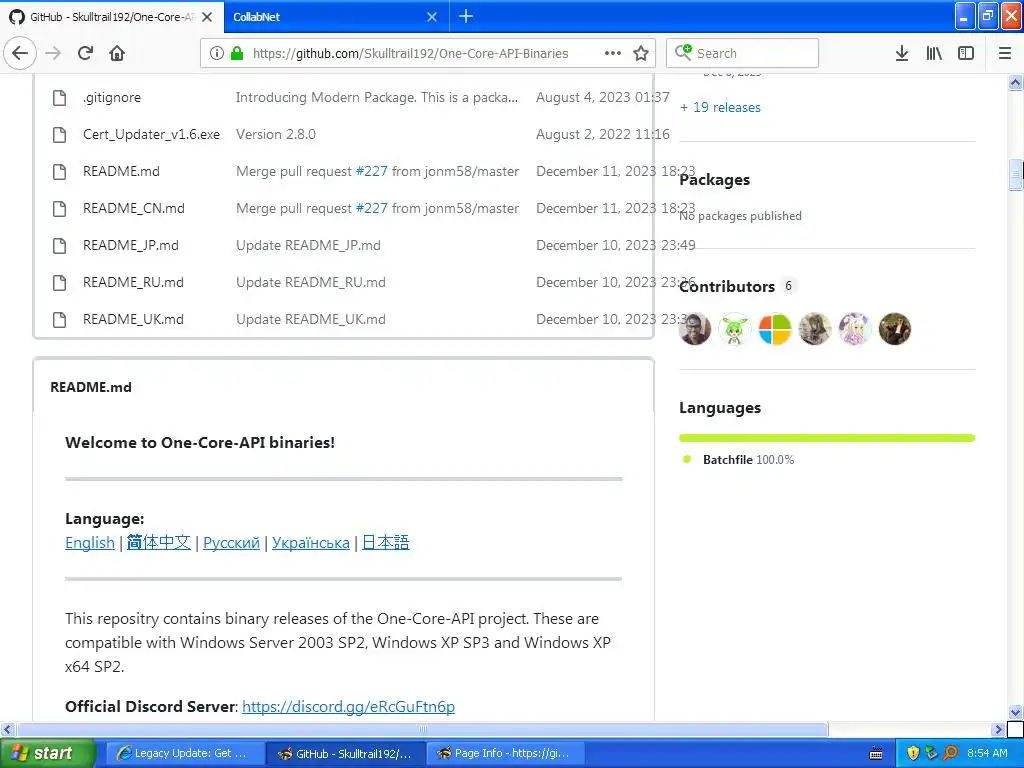1024x768 pixels.
Task: Click the green Languages progress bar
Action: 827,438
